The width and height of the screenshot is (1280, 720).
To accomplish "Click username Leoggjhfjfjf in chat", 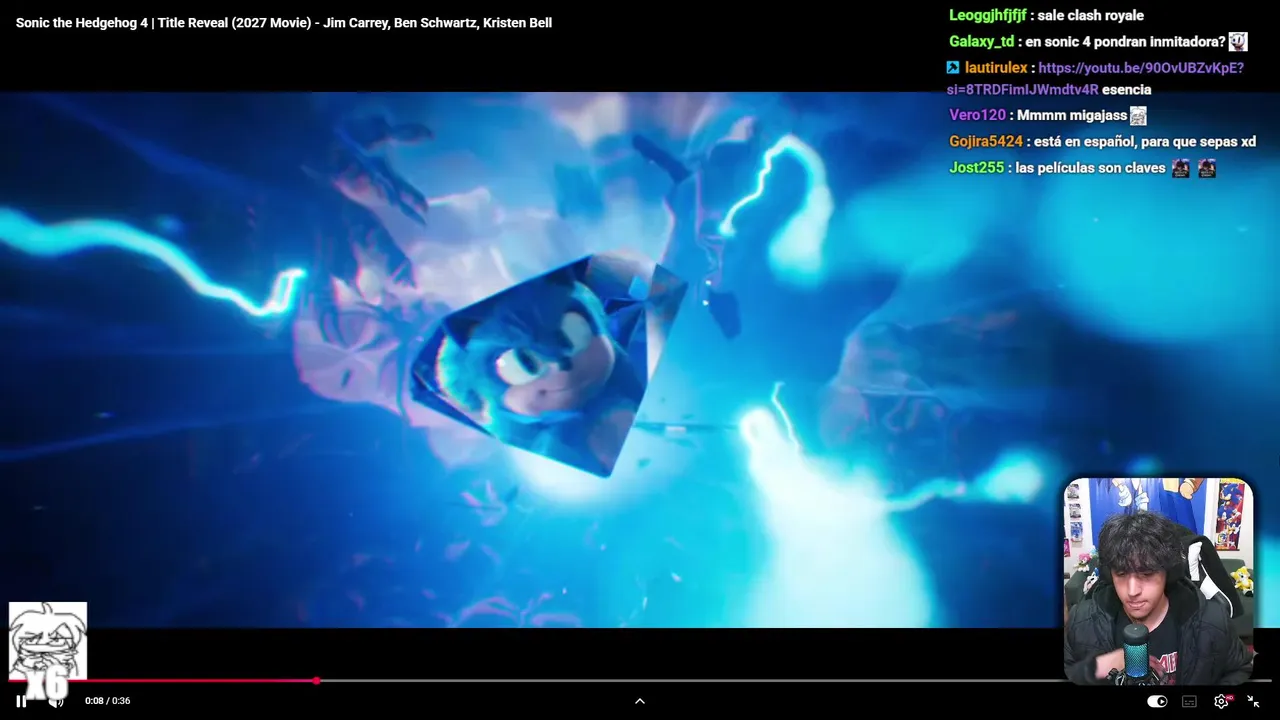I will [988, 15].
